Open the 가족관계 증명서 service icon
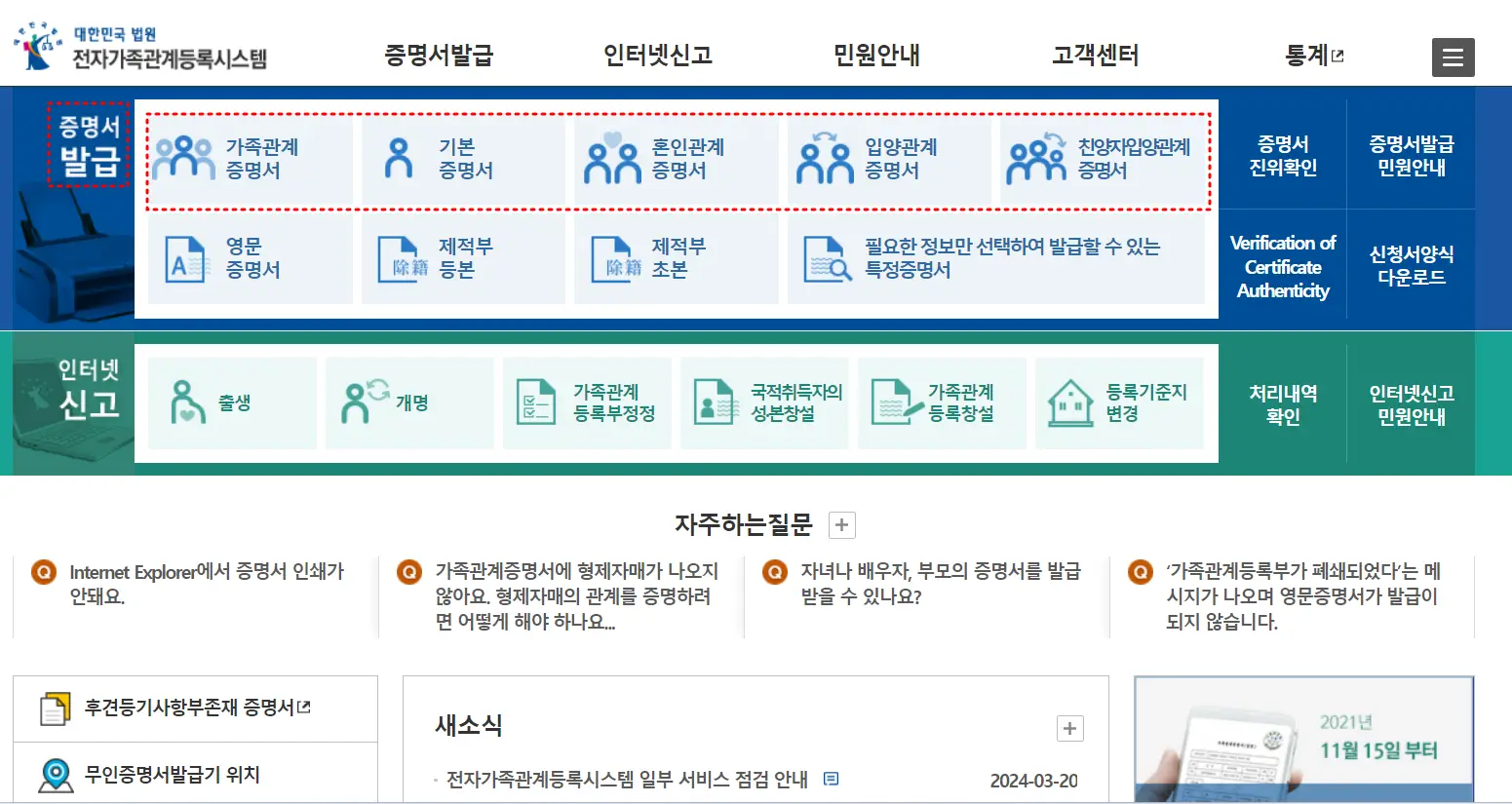The height and width of the screenshot is (804, 1512). pyautogui.click(x=250, y=159)
